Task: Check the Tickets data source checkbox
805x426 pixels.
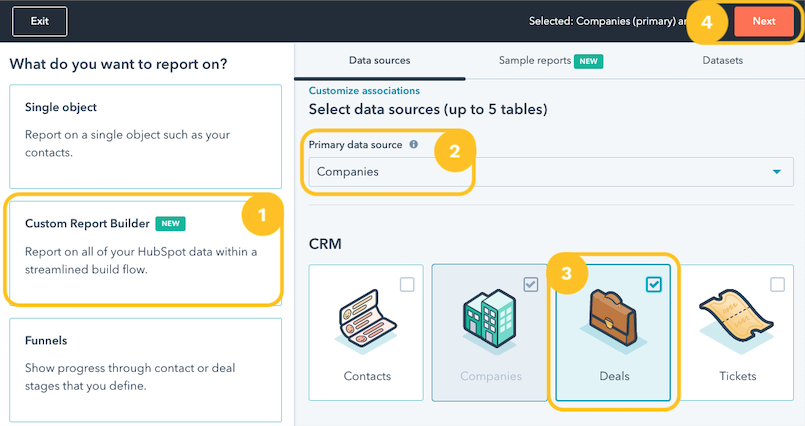Action: 777,284
